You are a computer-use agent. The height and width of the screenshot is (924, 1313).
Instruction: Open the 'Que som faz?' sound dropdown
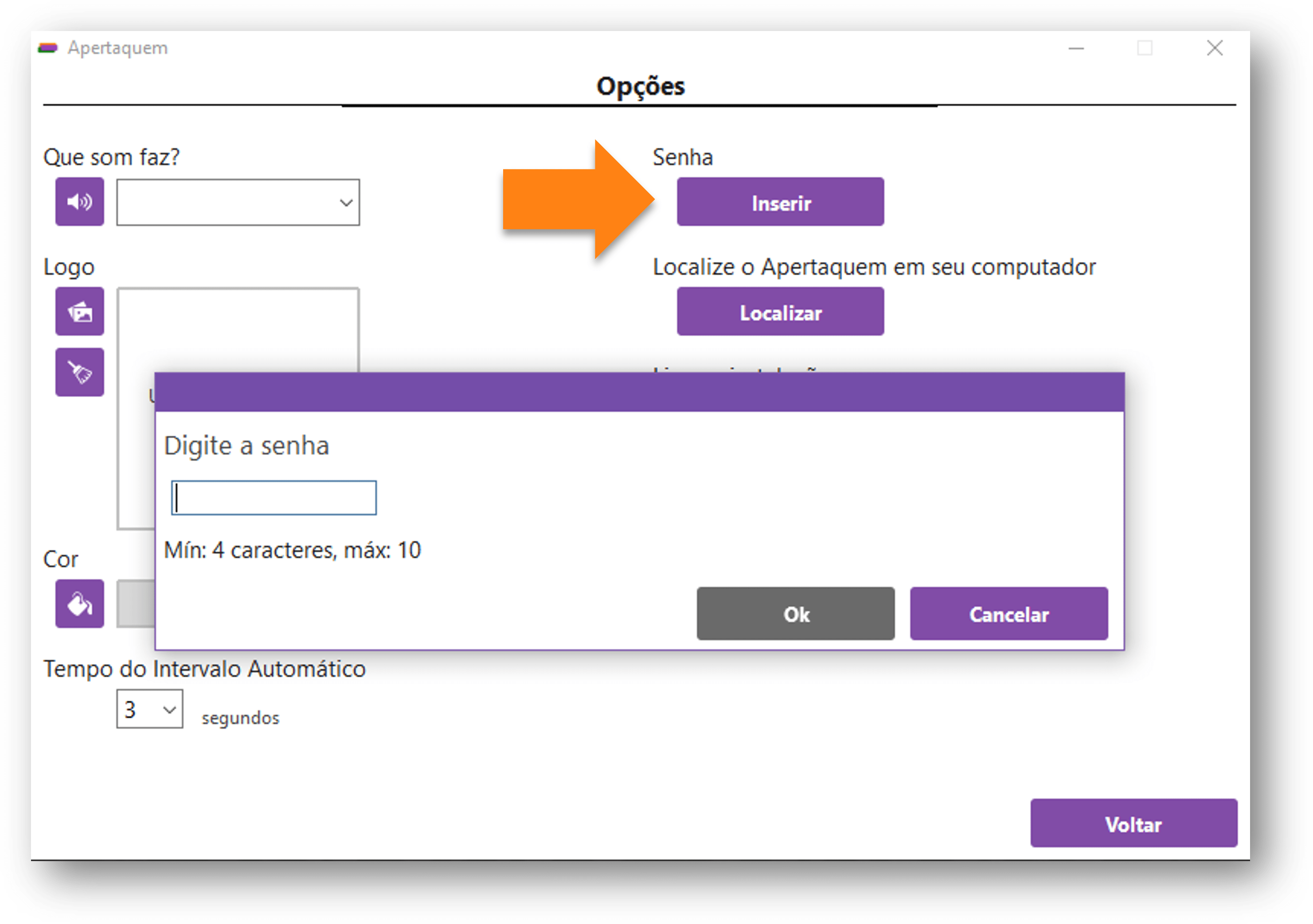(x=238, y=203)
